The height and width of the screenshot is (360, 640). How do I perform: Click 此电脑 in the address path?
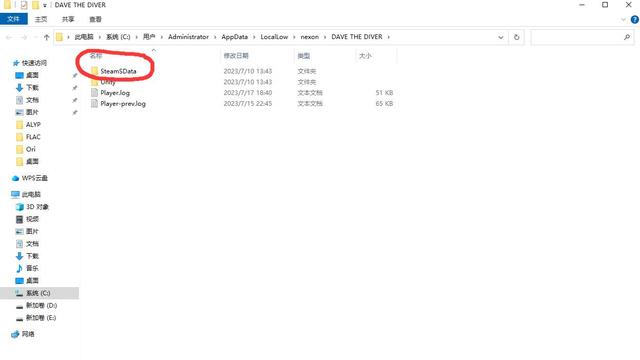(84, 37)
